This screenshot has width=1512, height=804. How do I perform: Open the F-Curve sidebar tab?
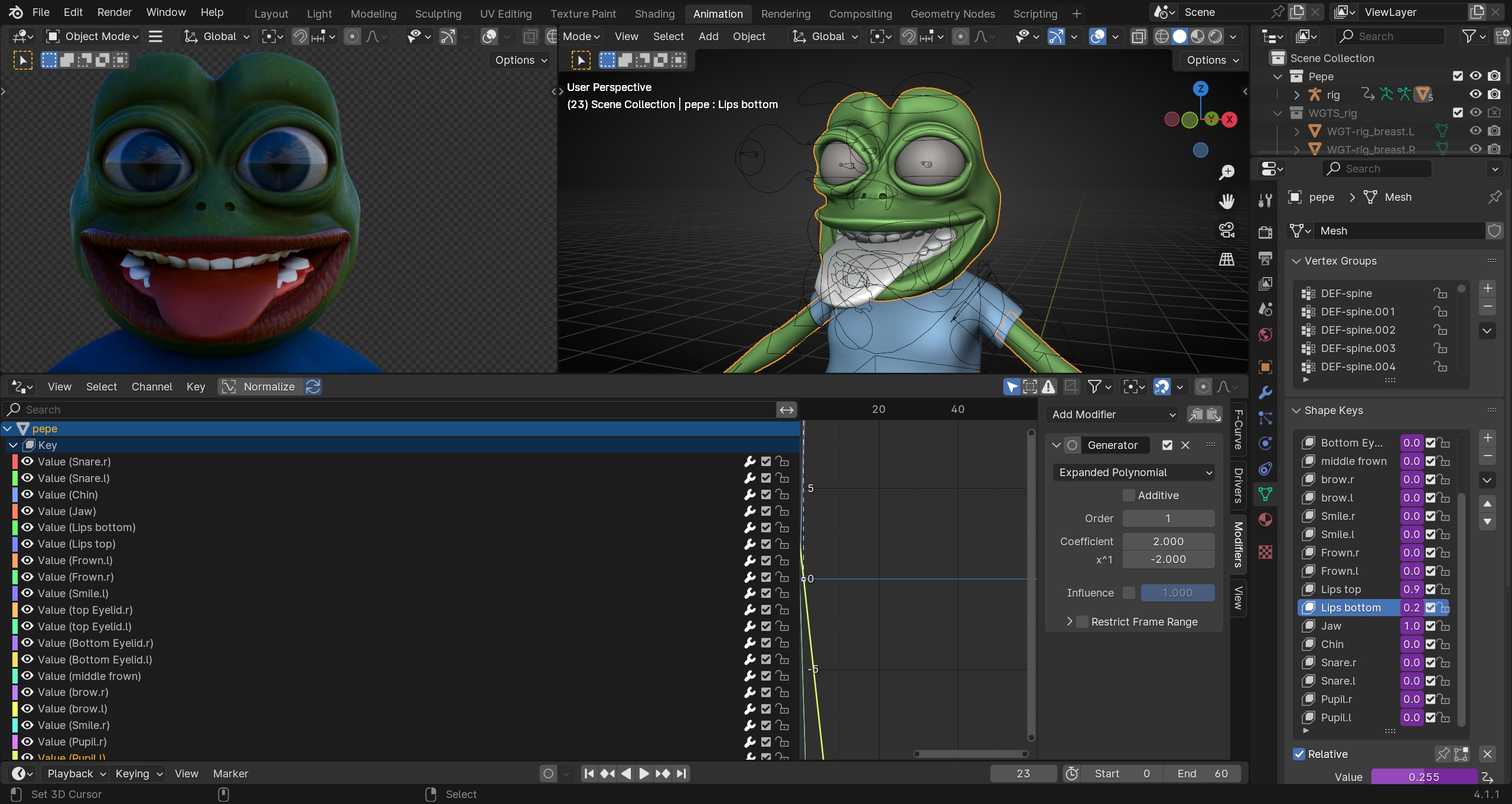[x=1239, y=429]
